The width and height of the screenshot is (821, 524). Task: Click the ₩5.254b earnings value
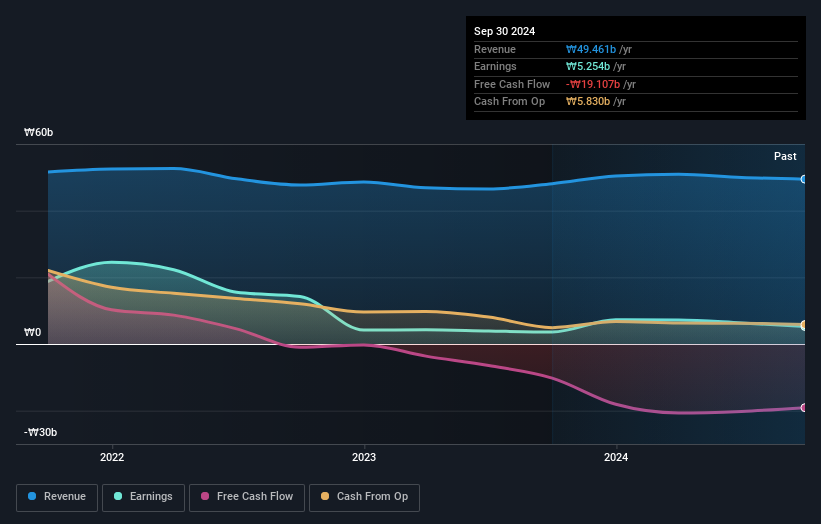click(587, 66)
